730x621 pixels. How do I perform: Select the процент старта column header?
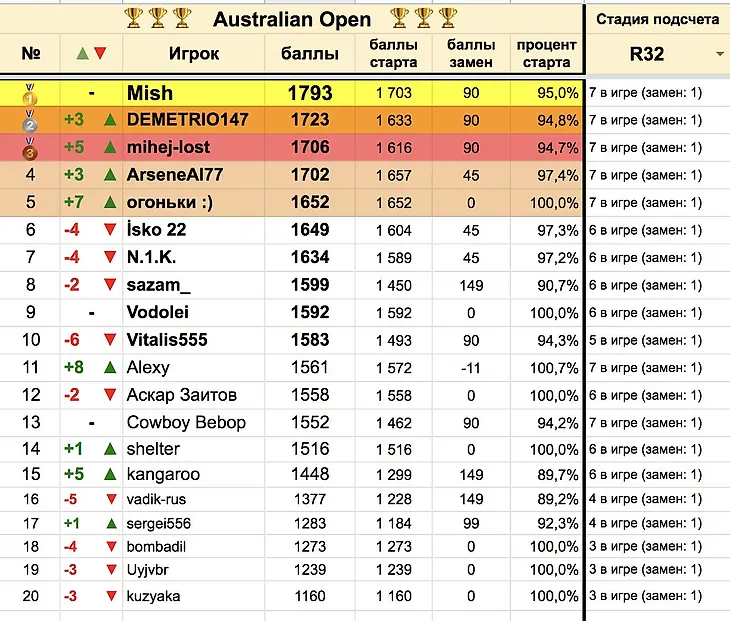[547, 54]
